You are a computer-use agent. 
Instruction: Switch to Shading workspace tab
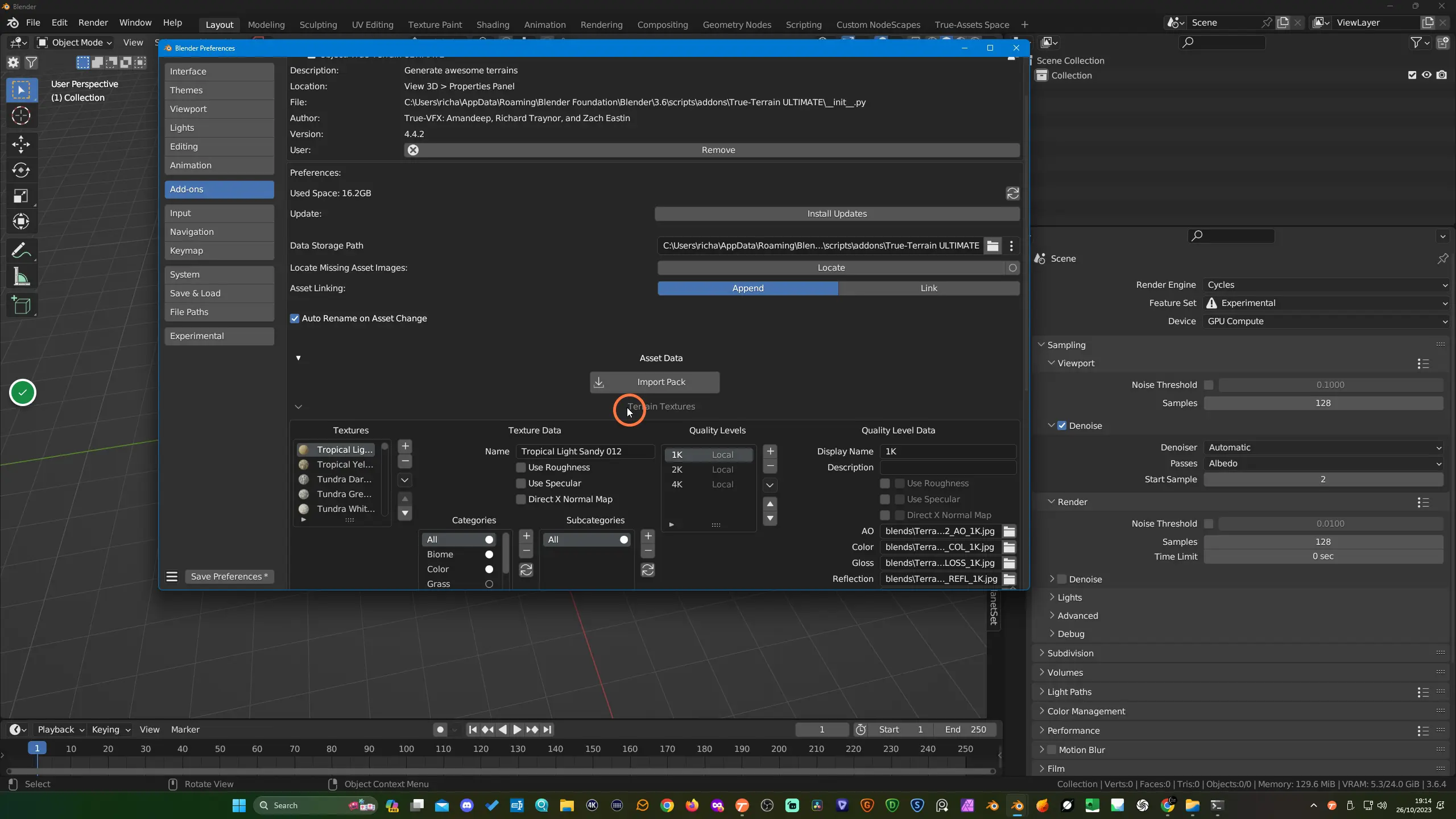click(x=493, y=25)
